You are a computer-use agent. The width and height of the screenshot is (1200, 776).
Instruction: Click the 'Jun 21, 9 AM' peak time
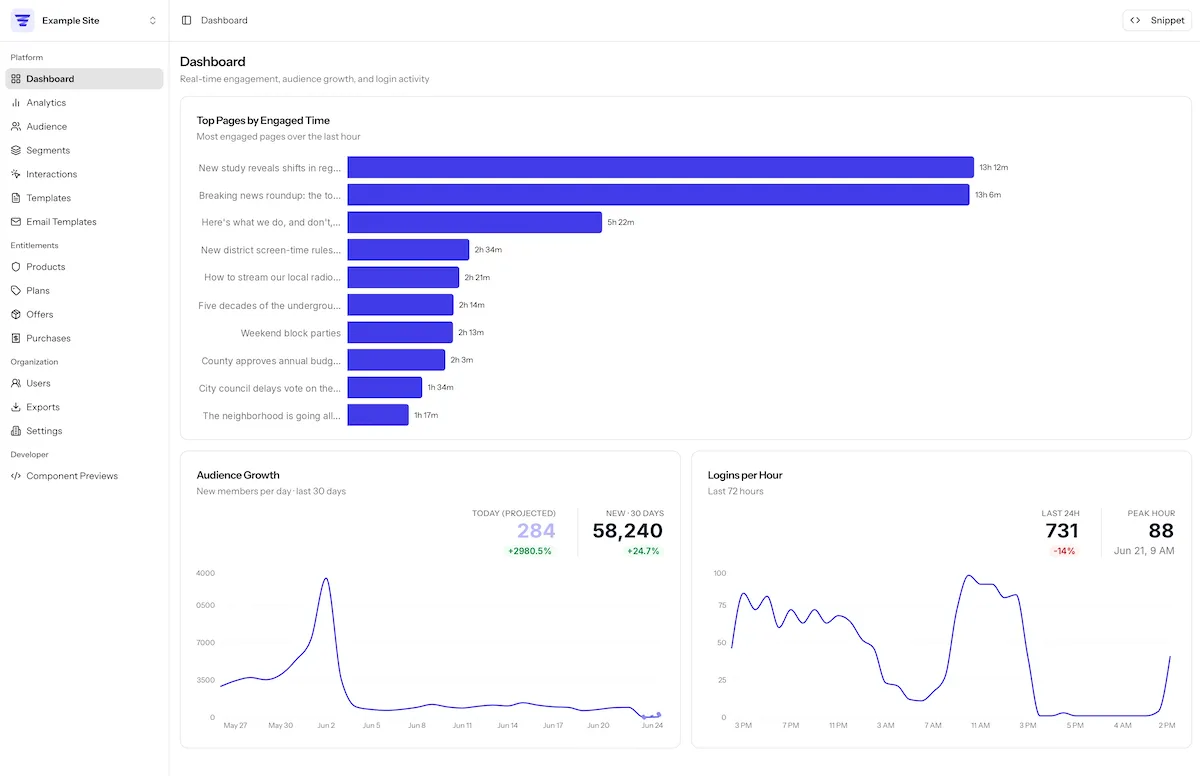[x=1144, y=551]
